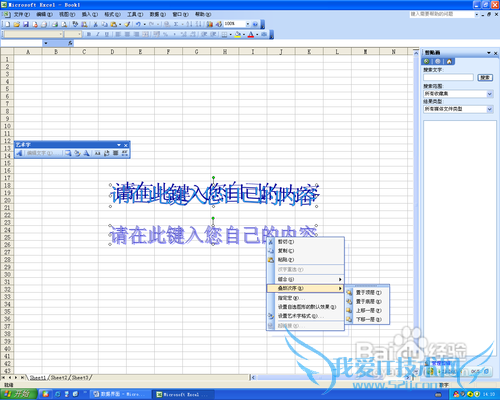Image resolution: width=500 pixels, height=400 pixels.
Task: Toggle Merge and Center button
Action: click(145, 34)
